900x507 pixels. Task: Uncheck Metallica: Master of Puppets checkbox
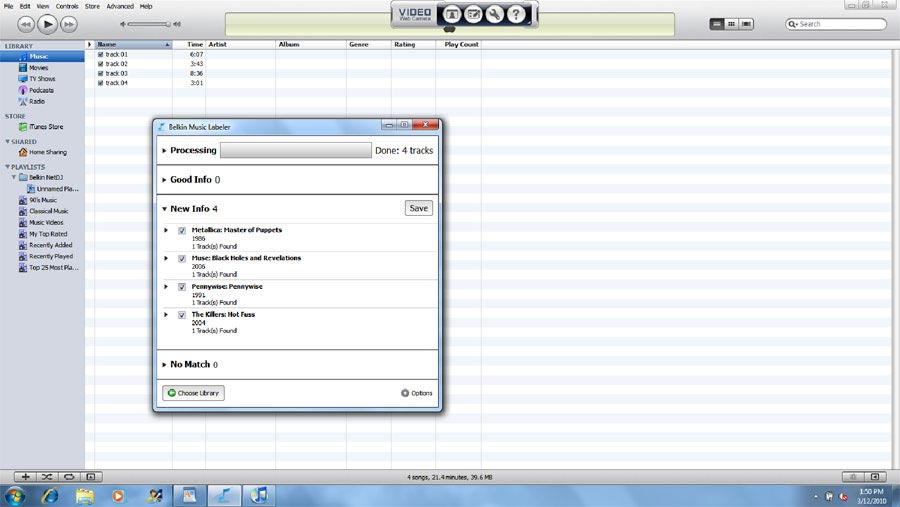coord(182,230)
